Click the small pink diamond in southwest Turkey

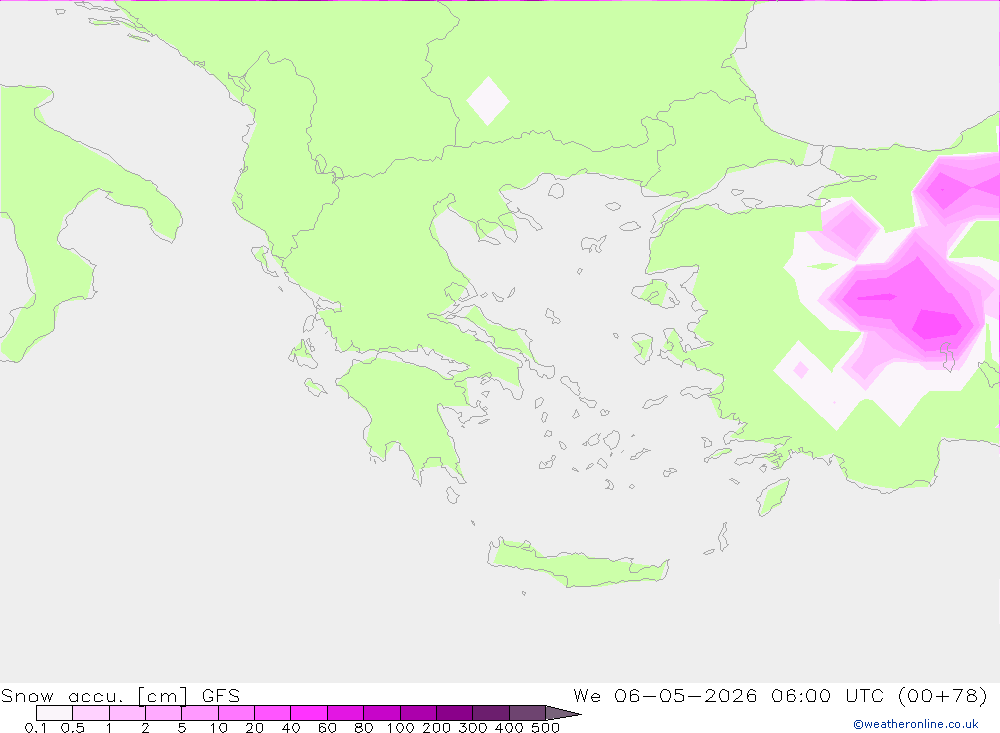[801, 370]
